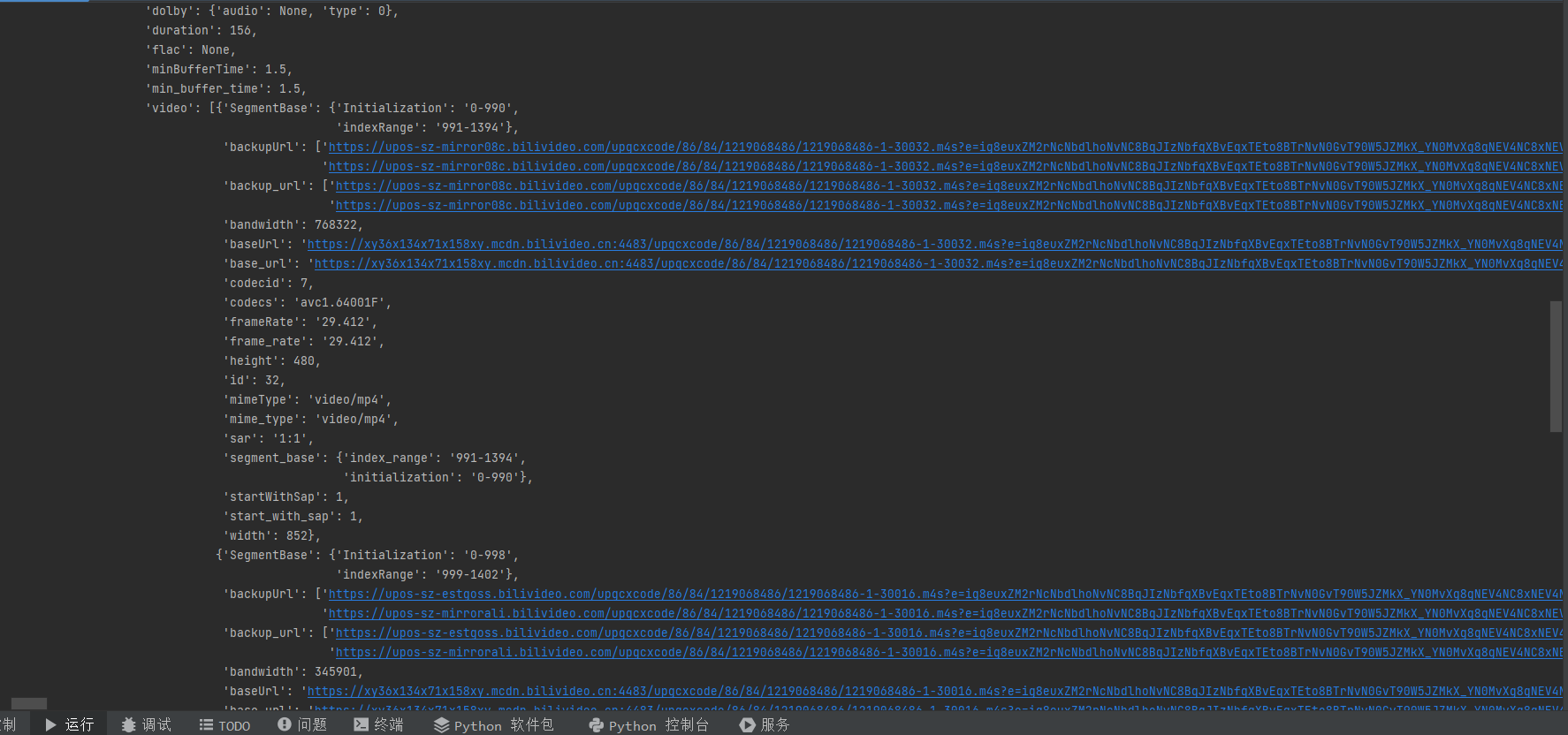Click the vertical scrollbar thumb of console output
Viewport: 1568px width, 735px height.
tap(1556, 367)
